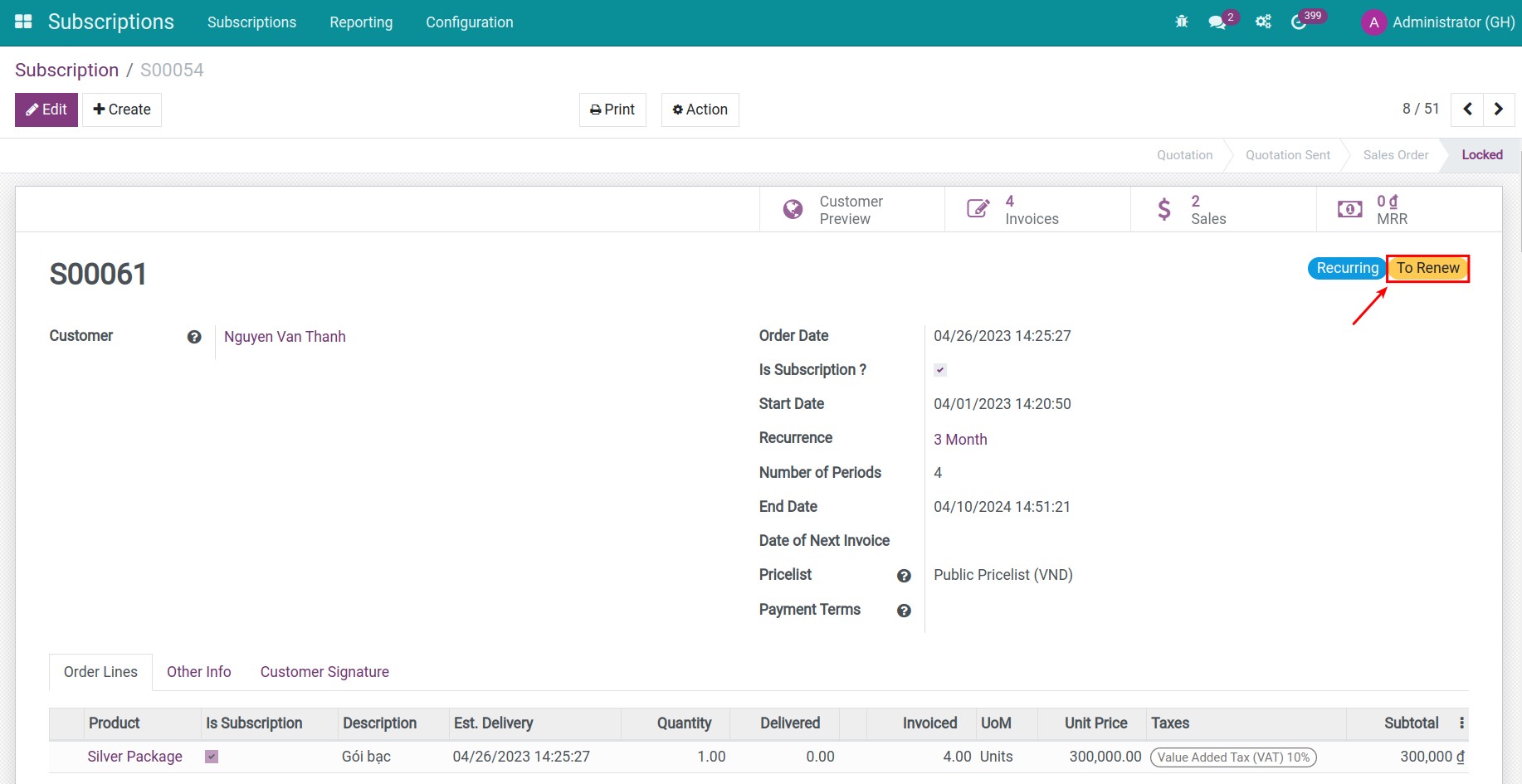The height and width of the screenshot is (784, 1522).
Task: Click the Customer help question mark
Action: click(x=194, y=337)
